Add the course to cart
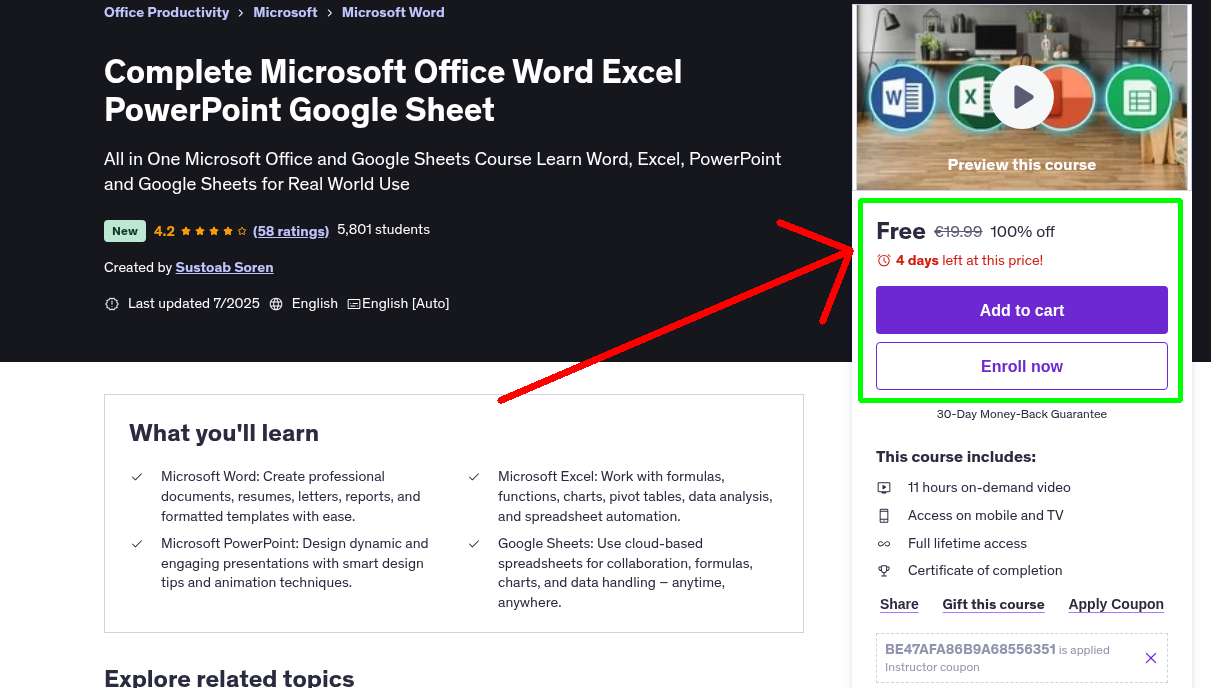Screen dimensions: 1211x688 click(x=1022, y=310)
